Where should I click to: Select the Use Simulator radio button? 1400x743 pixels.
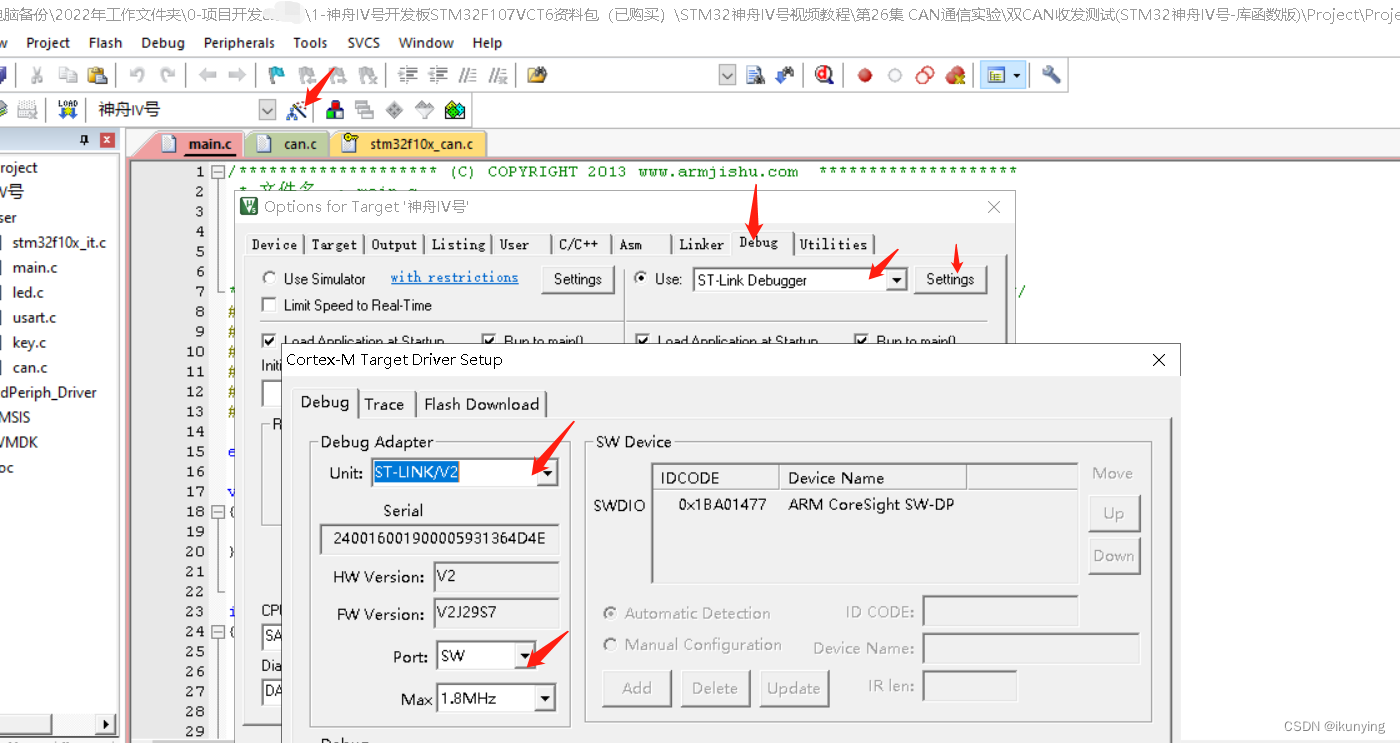point(269,278)
